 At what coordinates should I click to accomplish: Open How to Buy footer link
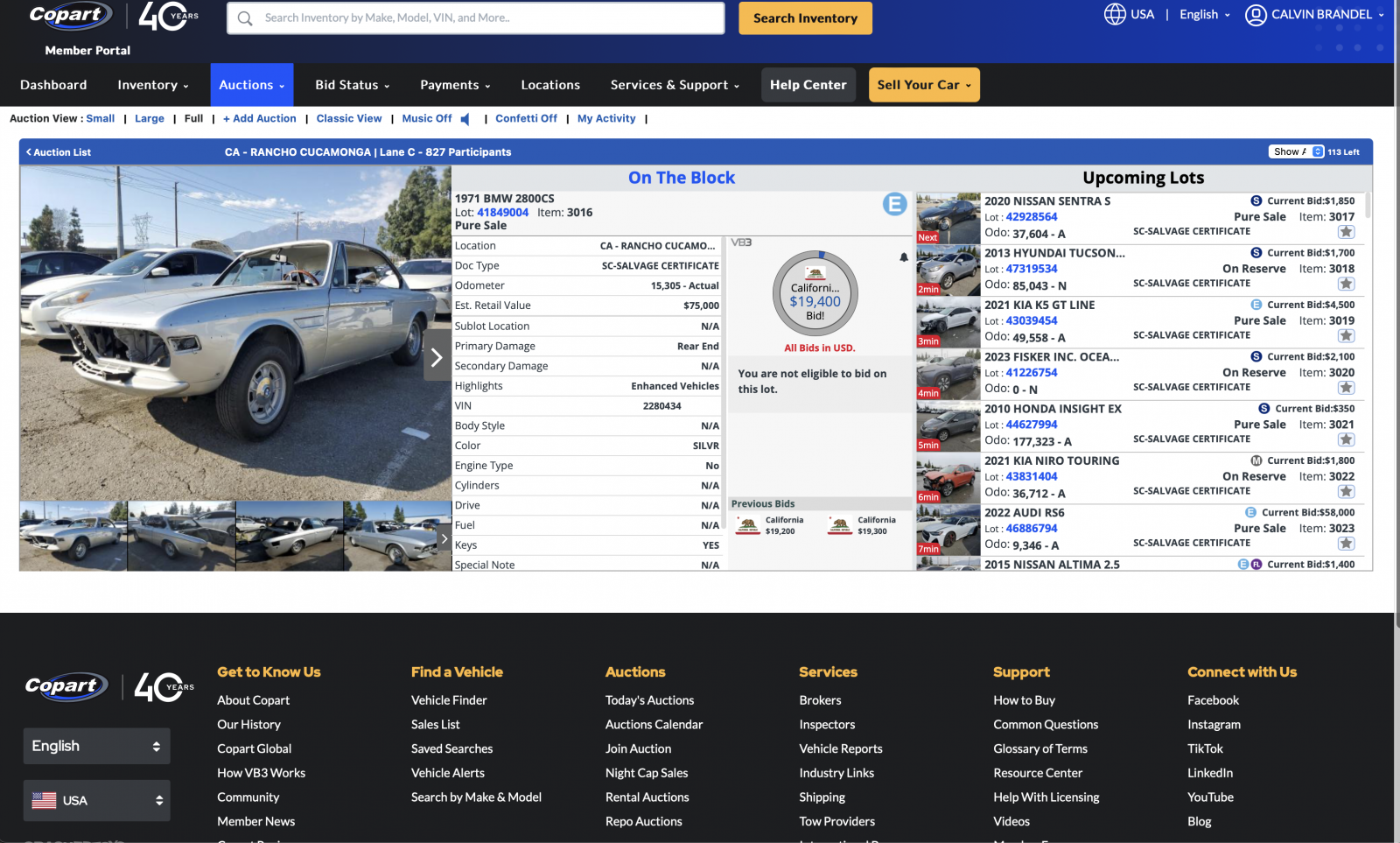[x=1024, y=700]
